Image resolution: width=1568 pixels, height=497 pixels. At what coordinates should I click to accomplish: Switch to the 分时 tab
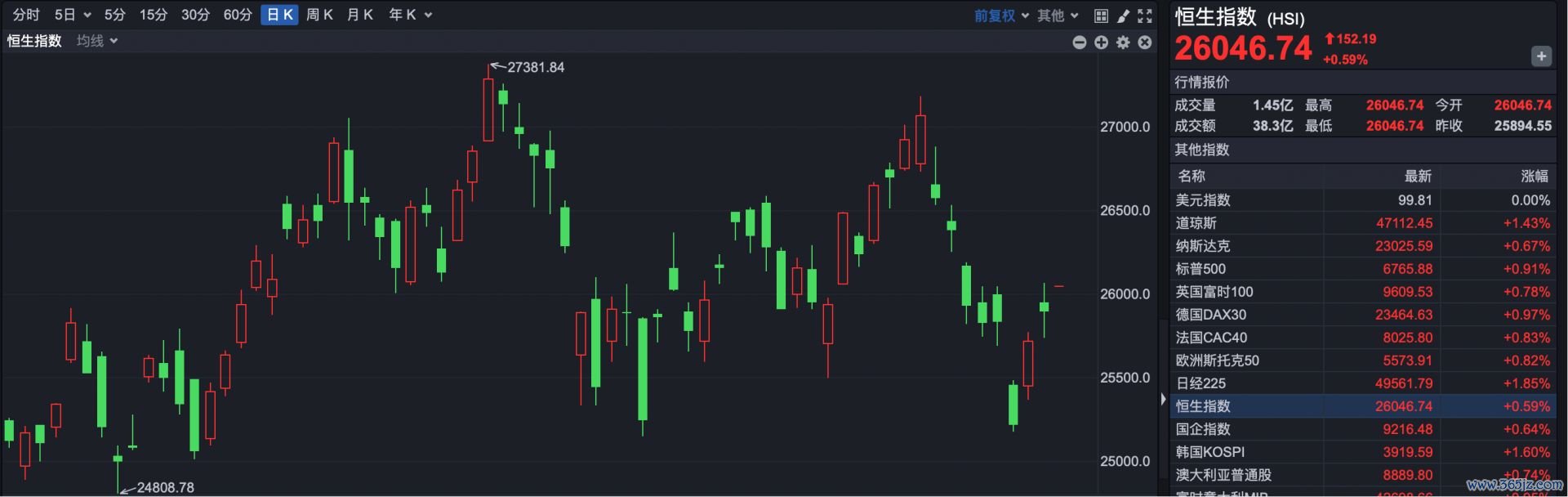click(x=26, y=15)
